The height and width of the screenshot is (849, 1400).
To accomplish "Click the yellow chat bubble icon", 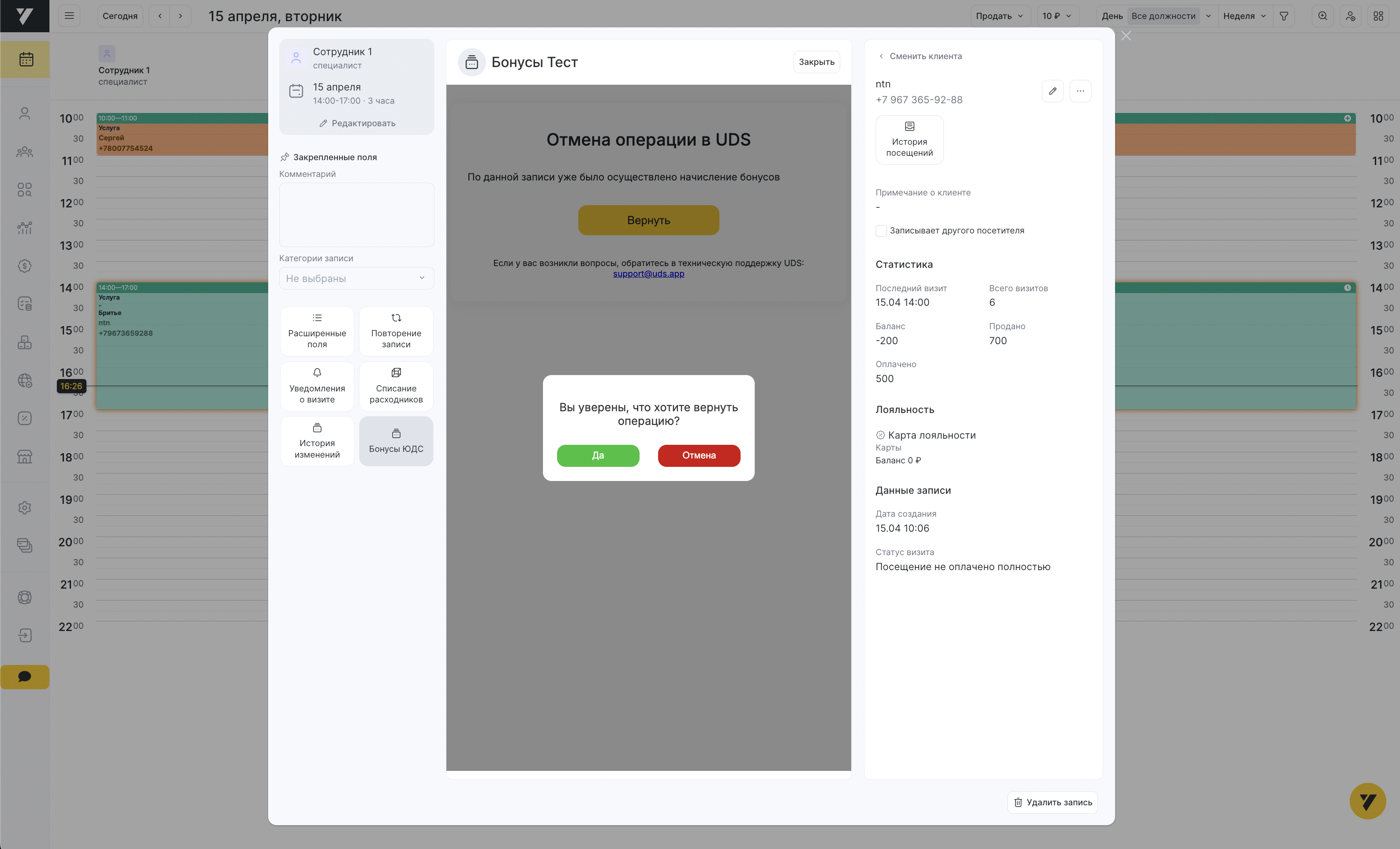I will point(24,677).
